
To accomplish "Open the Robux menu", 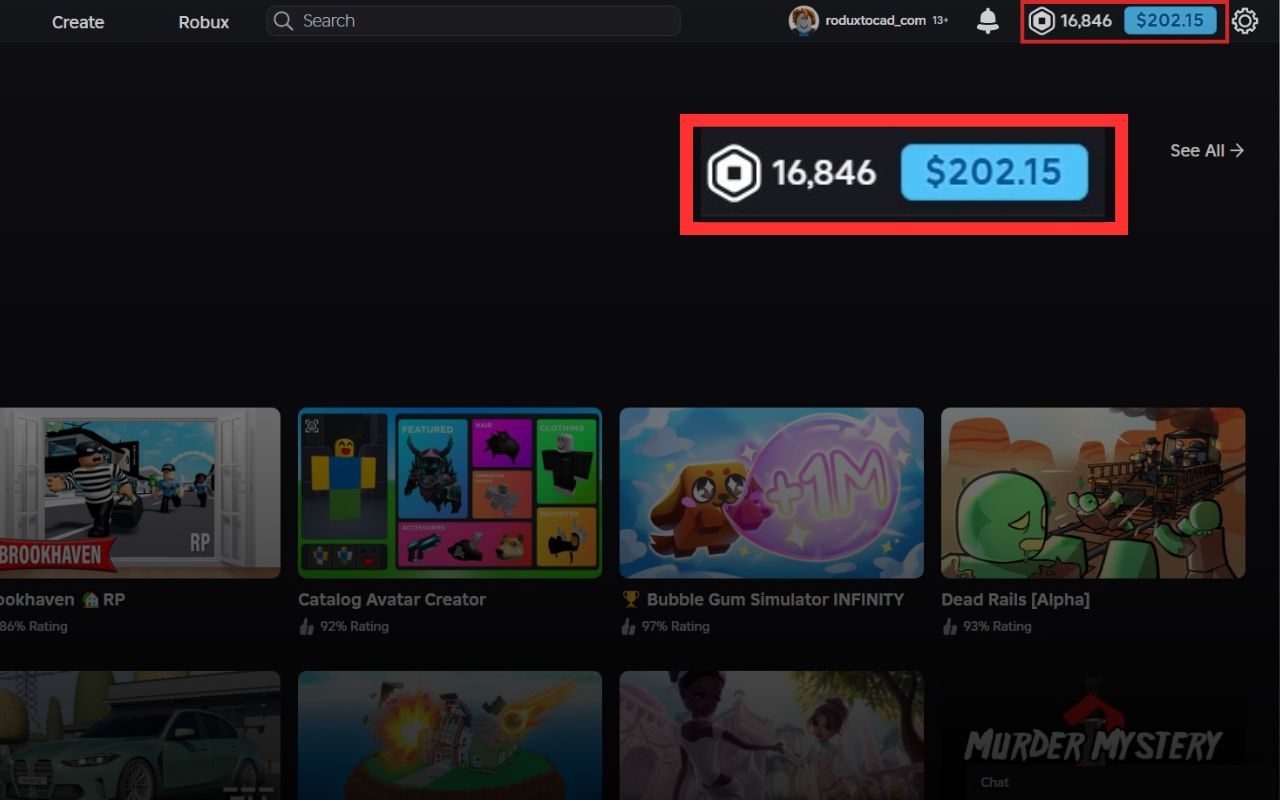I will click(203, 21).
